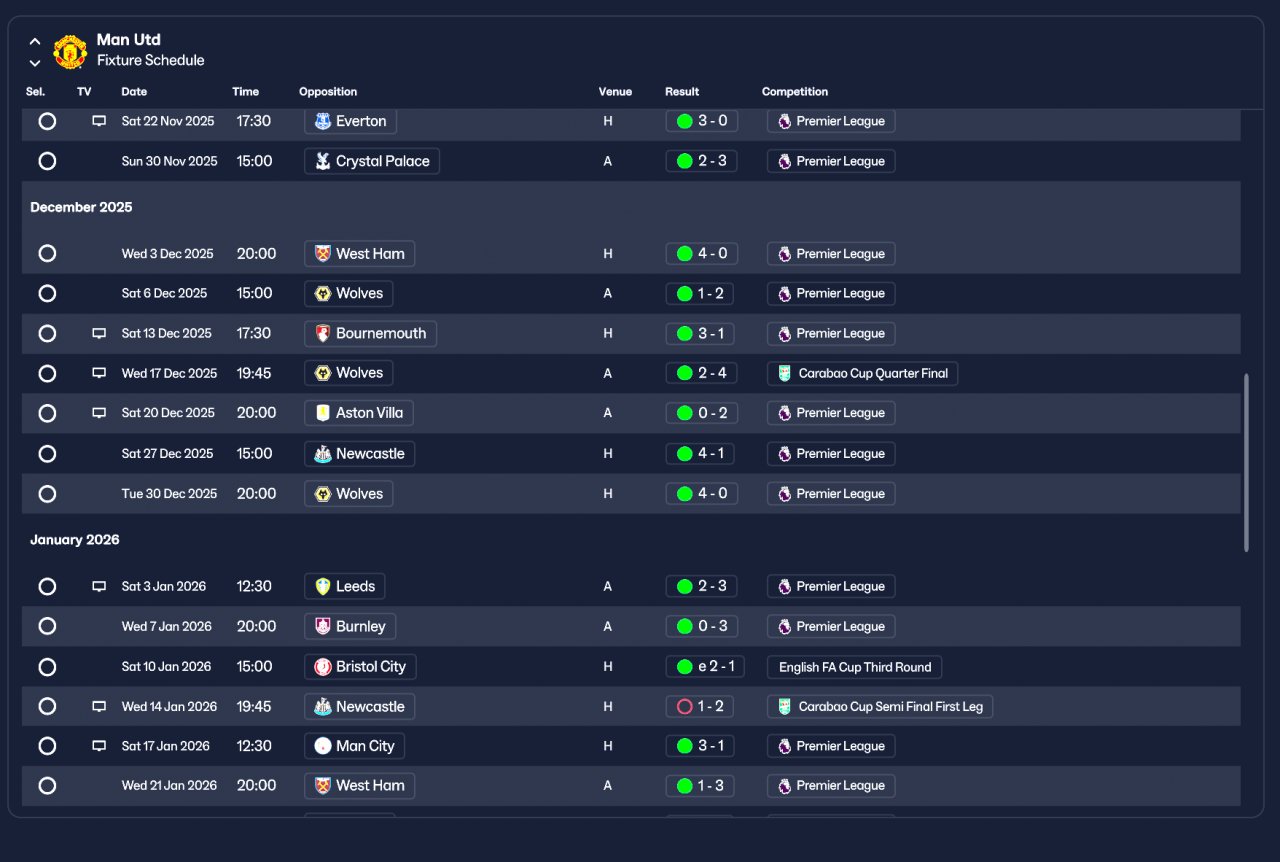Sort by the Venue column header
This screenshot has width=1280, height=862.
pos(615,92)
